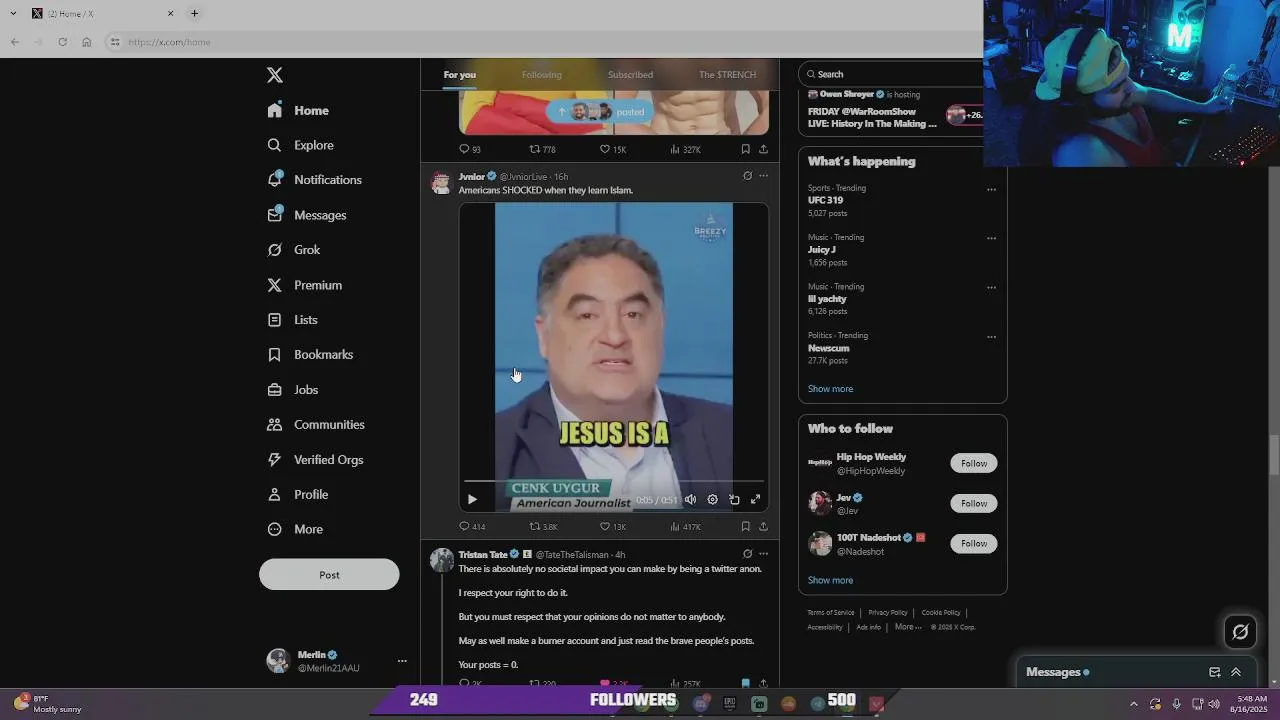Open Notifications from the sidebar

(315, 180)
